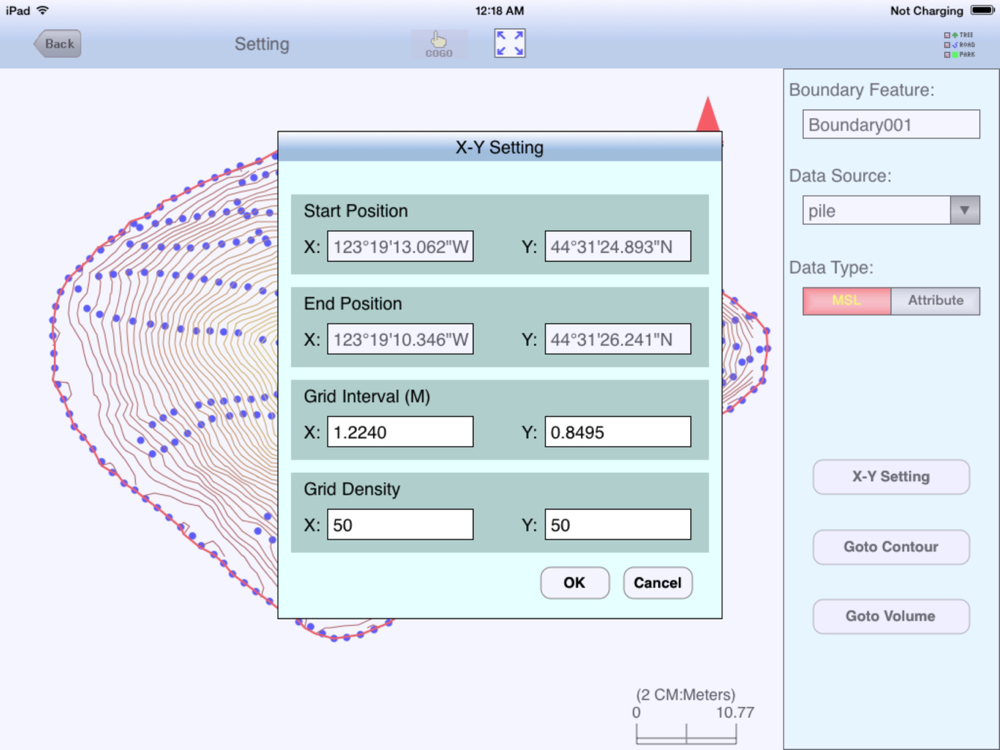Tap the End Position label
The width and height of the screenshot is (1000, 750).
pyautogui.click(x=353, y=304)
